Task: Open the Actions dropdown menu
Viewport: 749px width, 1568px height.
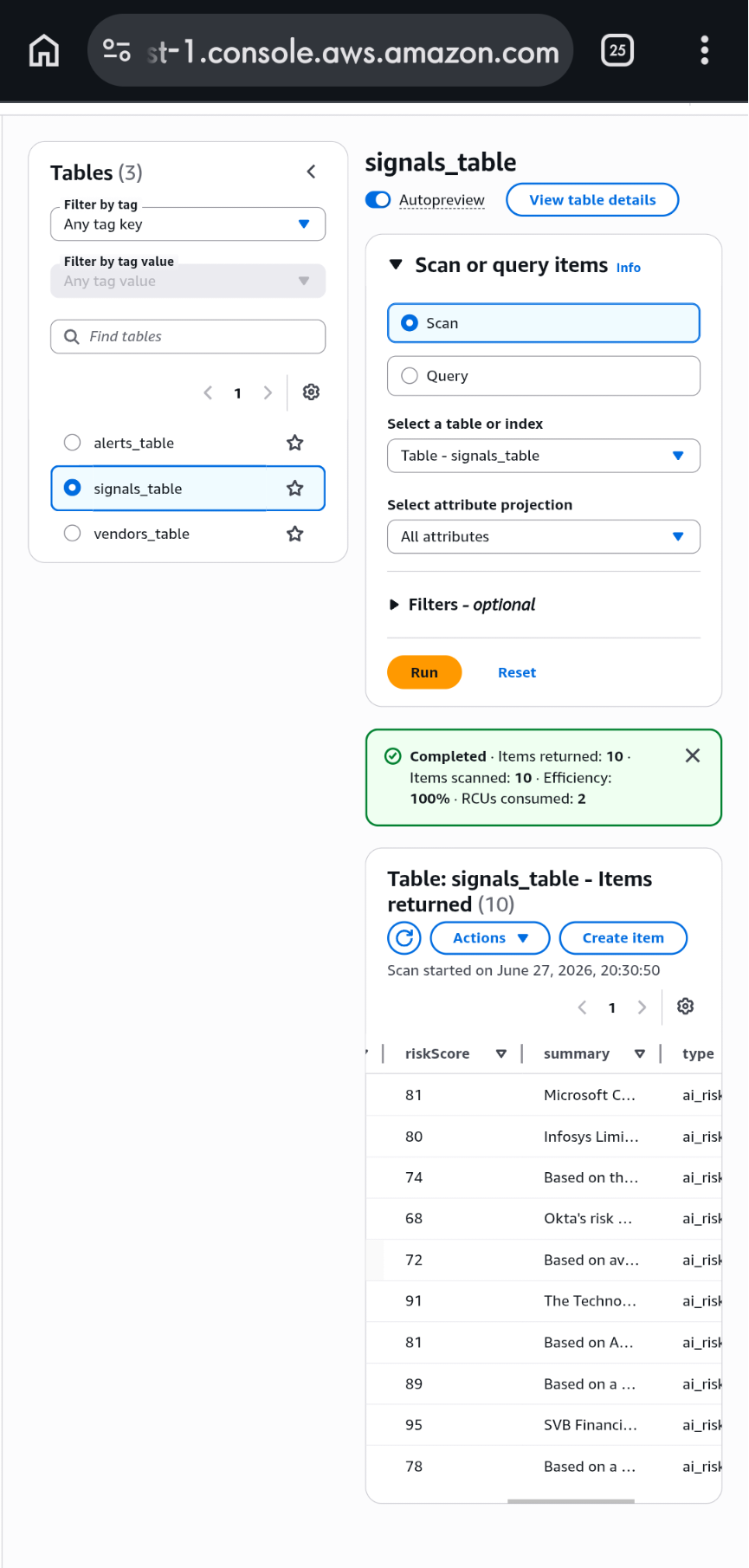Action: [490, 938]
